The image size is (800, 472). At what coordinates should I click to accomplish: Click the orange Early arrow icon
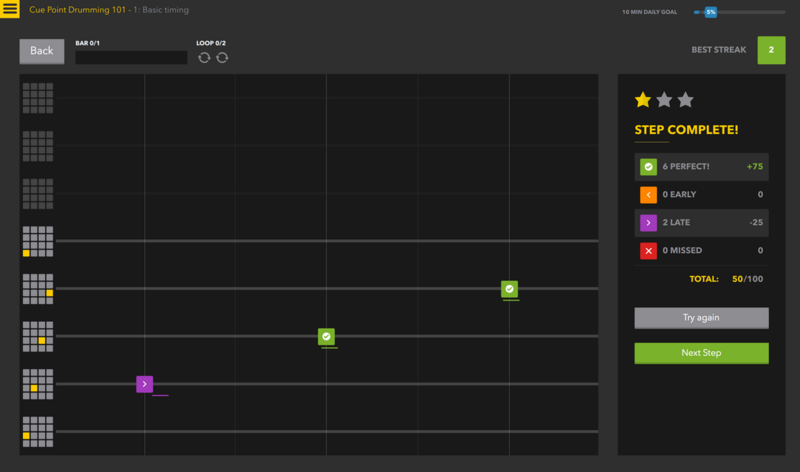tap(648, 195)
